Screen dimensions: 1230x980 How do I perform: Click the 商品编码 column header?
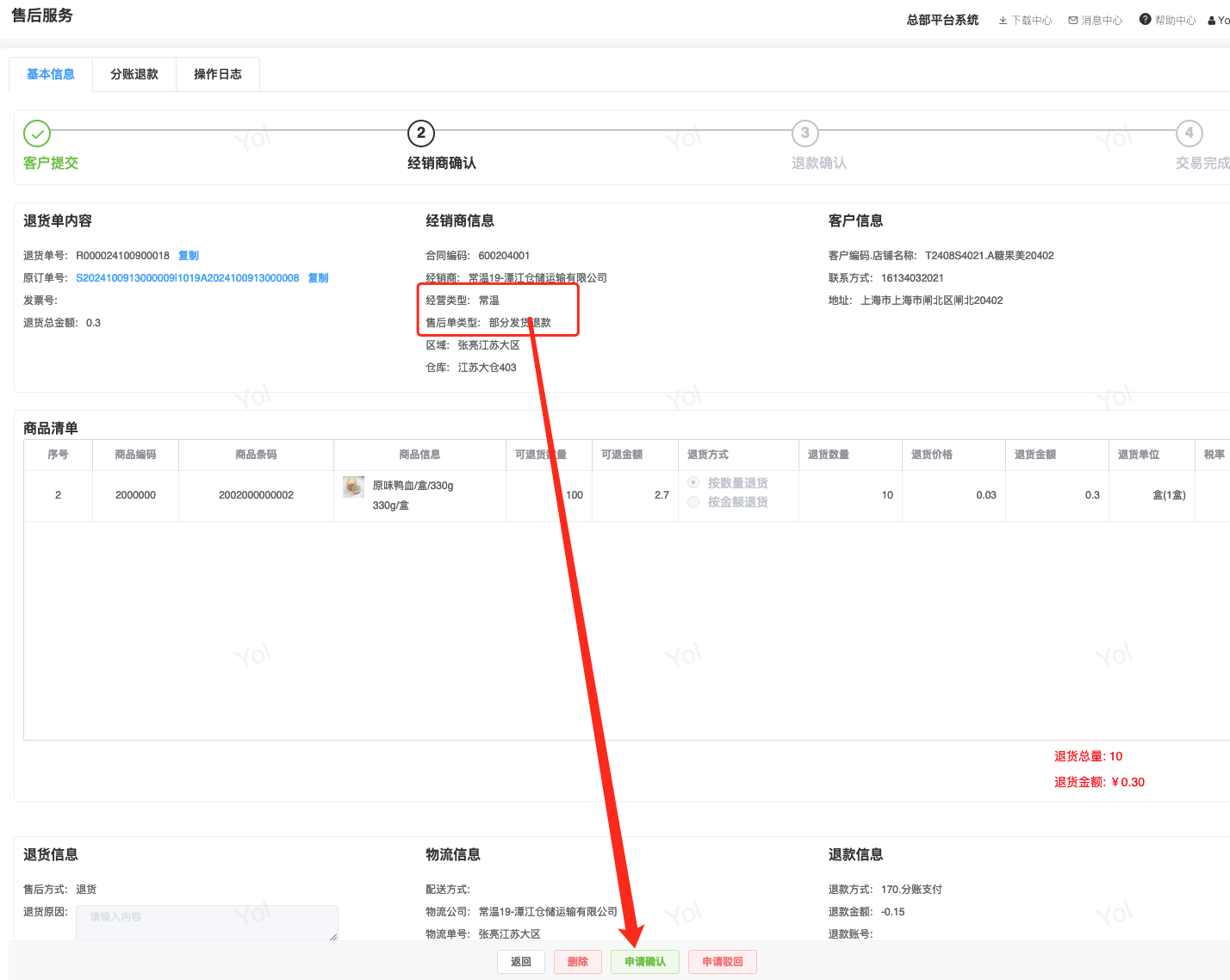pos(136,455)
